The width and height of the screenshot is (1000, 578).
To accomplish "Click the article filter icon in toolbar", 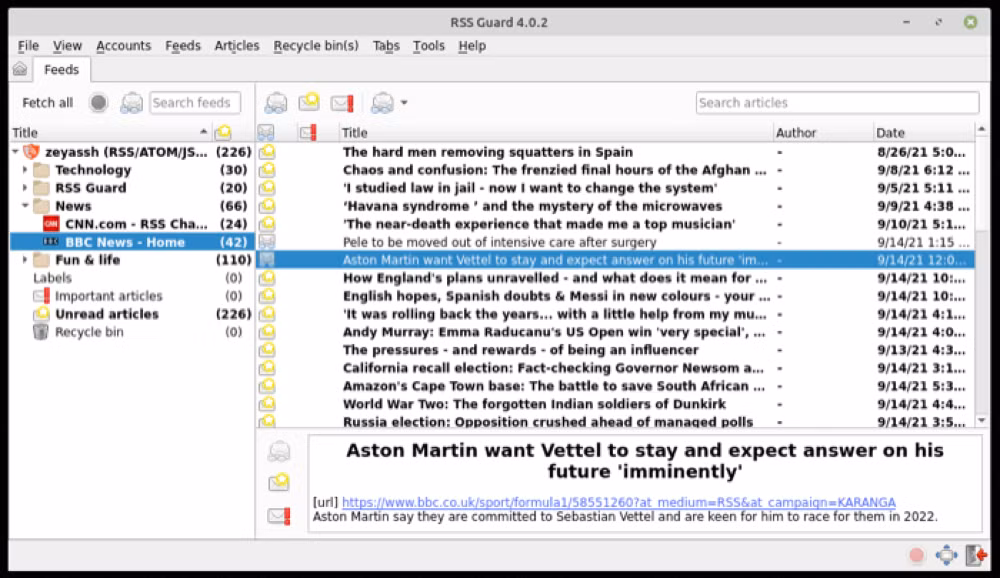I will pyautogui.click(x=383, y=103).
